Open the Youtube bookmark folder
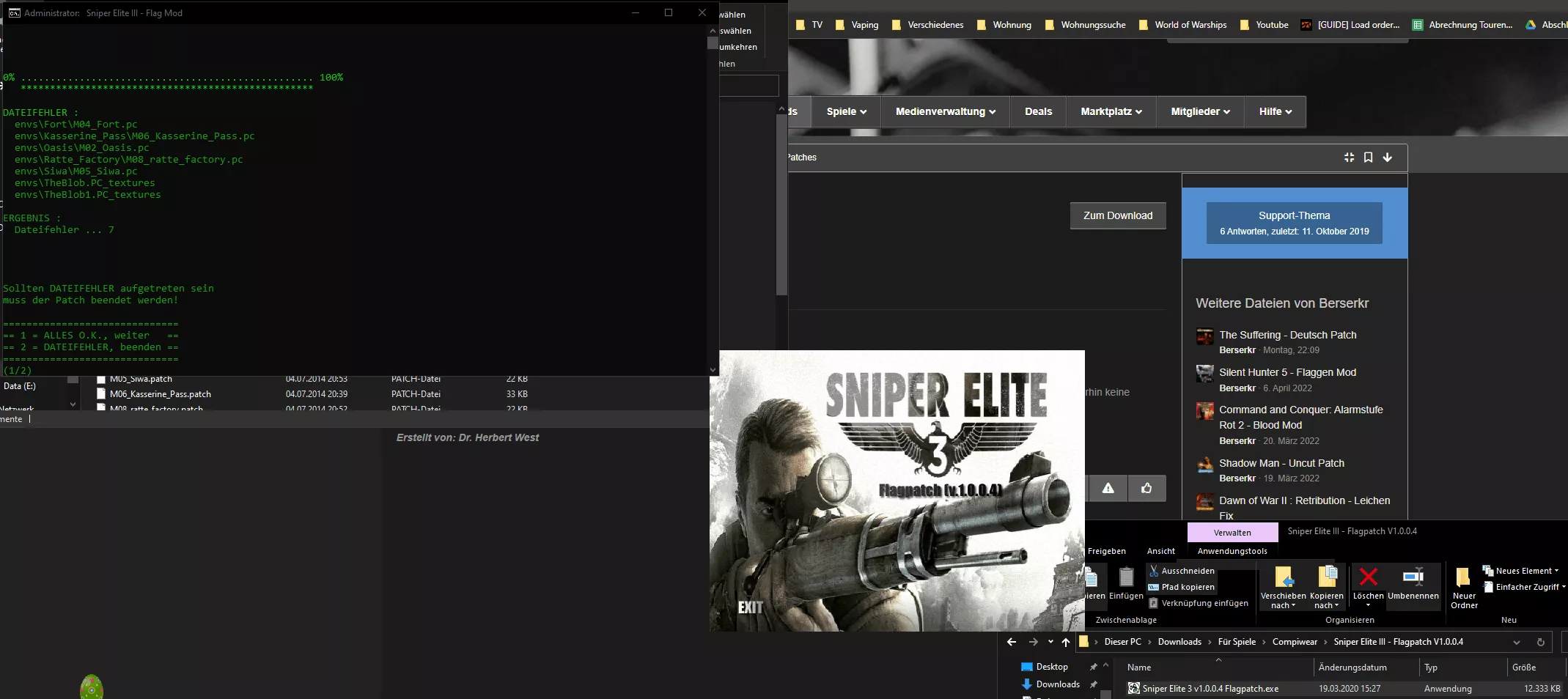This screenshot has height=699, width=1568. [x=1264, y=25]
